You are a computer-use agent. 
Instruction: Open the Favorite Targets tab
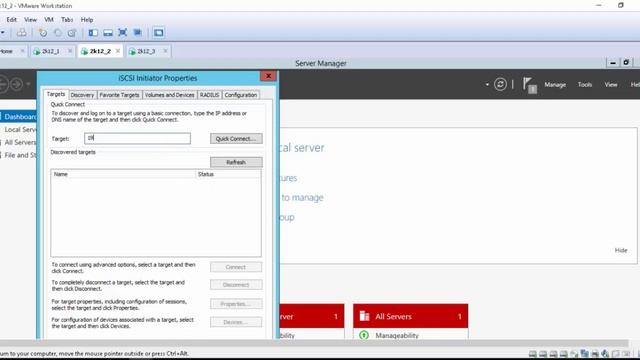click(x=119, y=95)
